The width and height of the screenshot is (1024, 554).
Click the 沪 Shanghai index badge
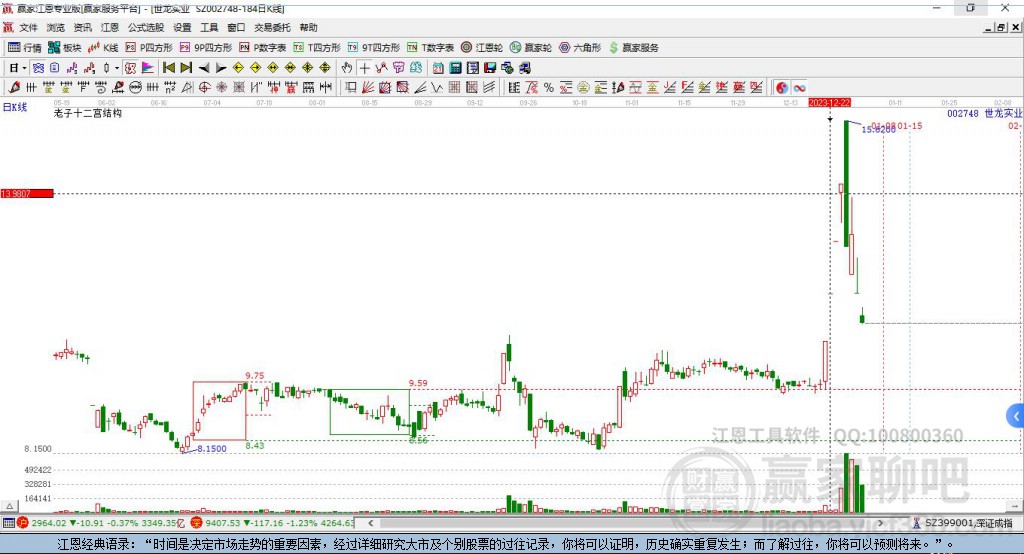23,523
